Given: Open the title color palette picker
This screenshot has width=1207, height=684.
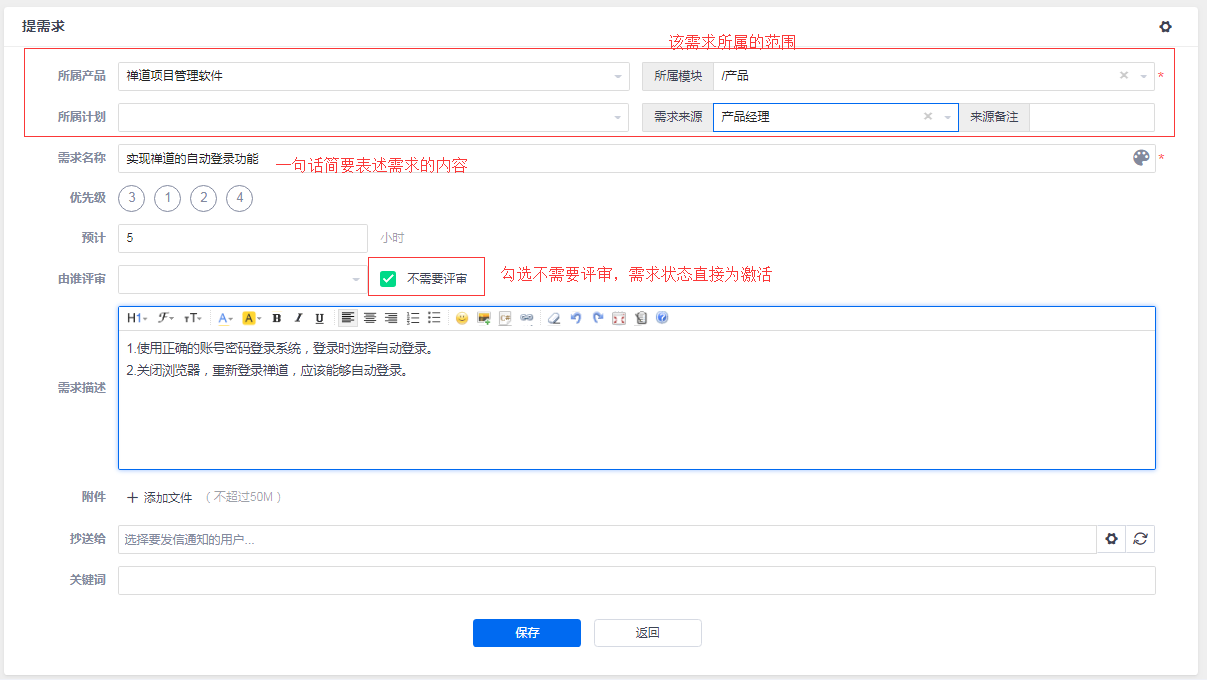Looking at the screenshot, I should click(1141, 158).
